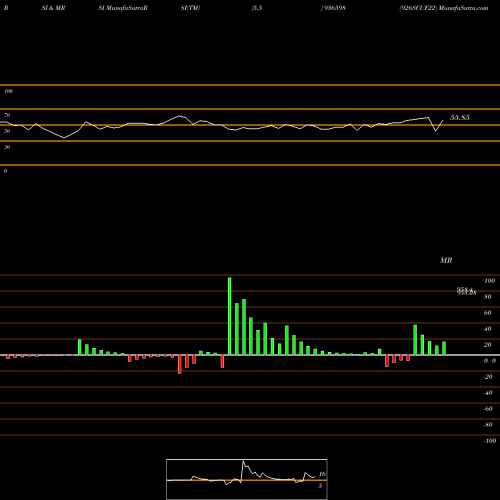Click the MR scale label 80
The height and width of the screenshot is (500, 500).
click(488, 297)
